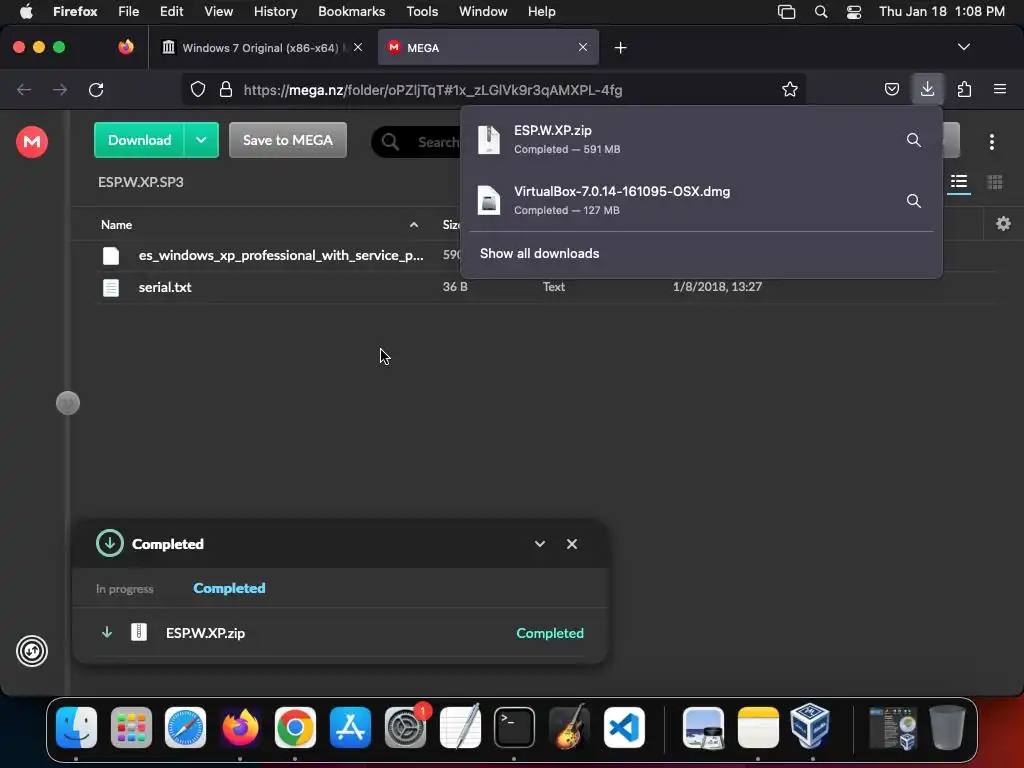
Task: Click the ESP.W.XP.SP3 folder breadcrumb
Action: click(140, 182)
